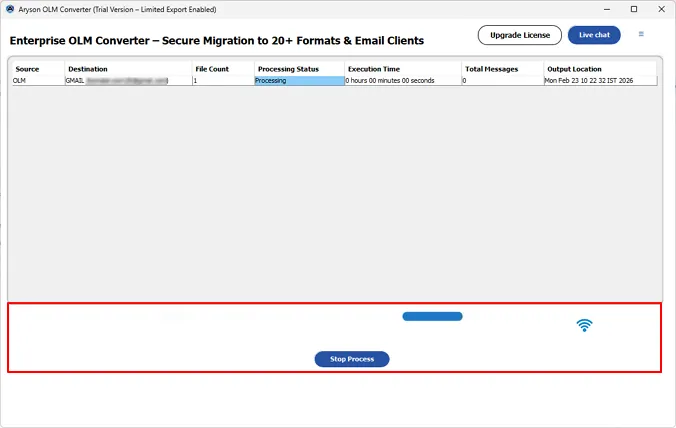Open the hamburger menu icon

641,34
